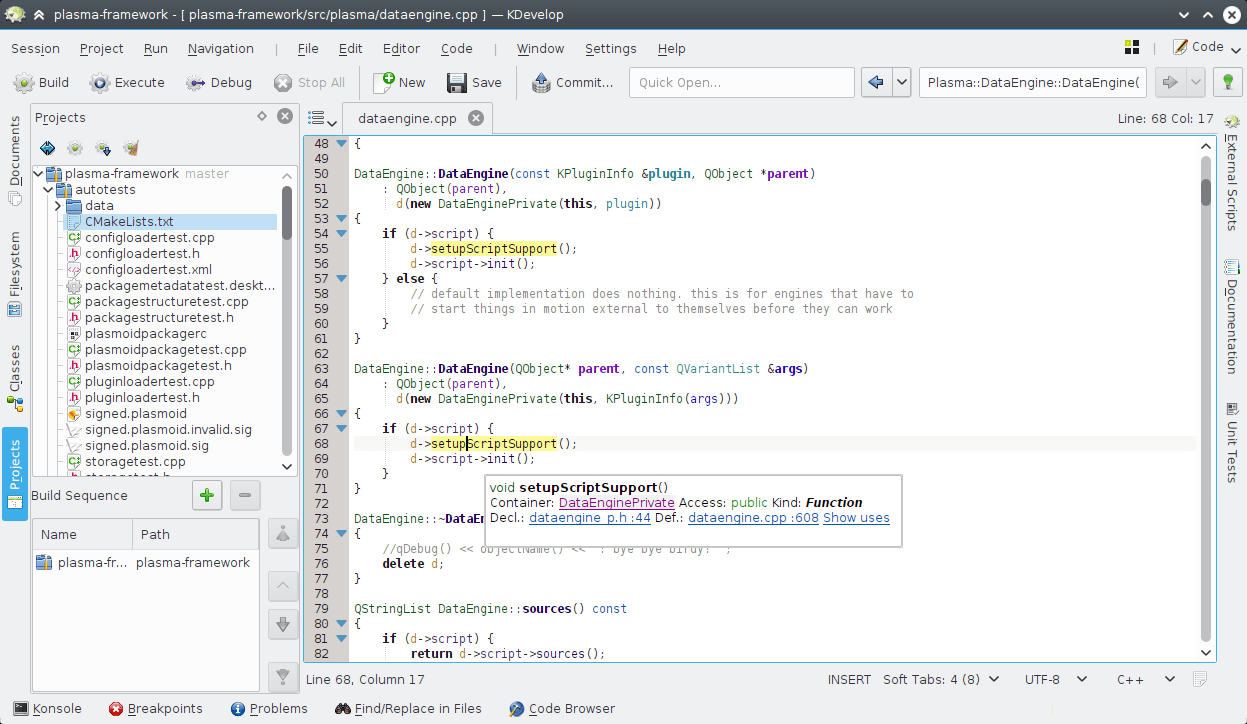Collapse the autotests folder in the project tree
The width and height of the screenshot is (1247, 724).
point(47,187)
